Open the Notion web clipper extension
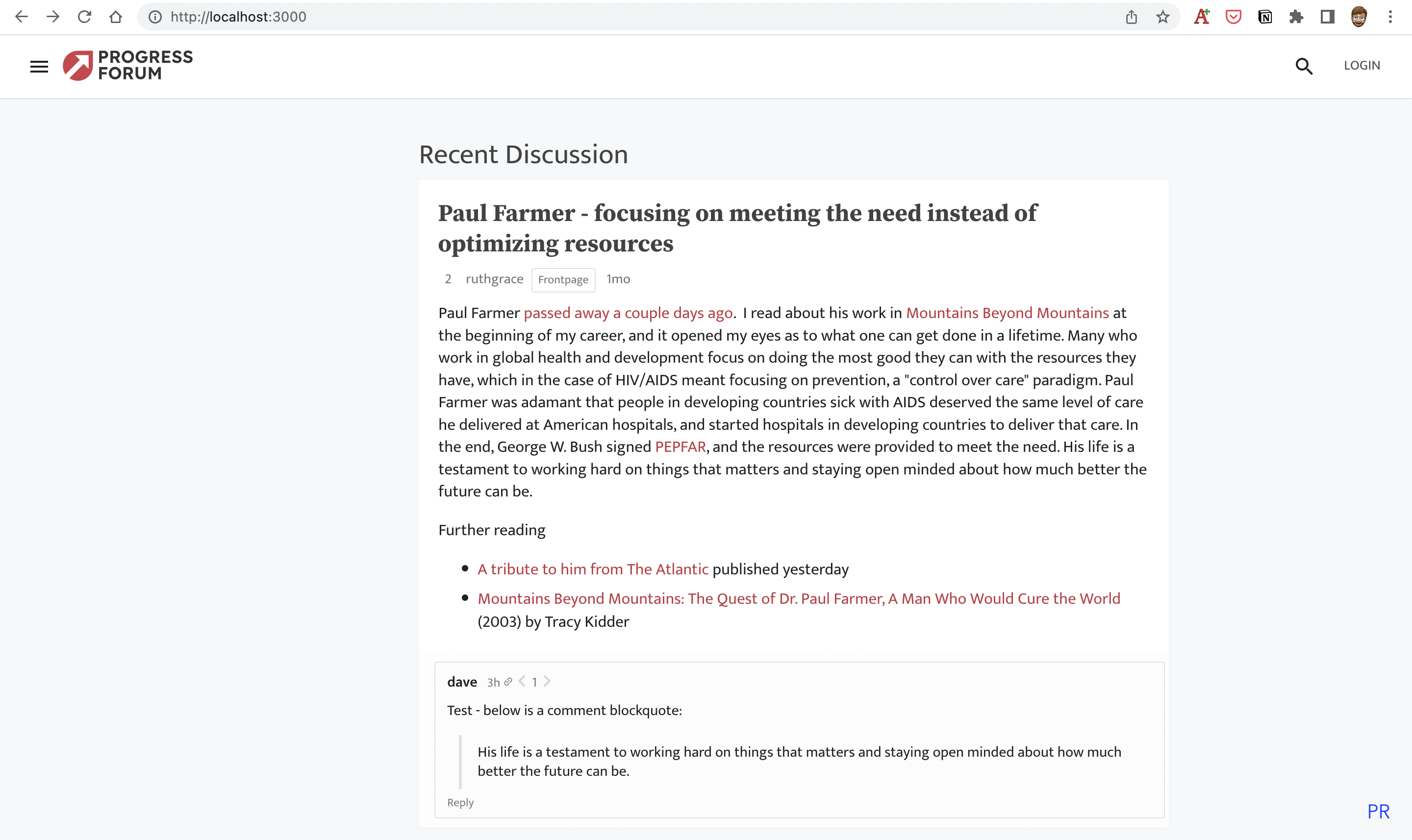1412x840 pixels. coord(1264,17)
